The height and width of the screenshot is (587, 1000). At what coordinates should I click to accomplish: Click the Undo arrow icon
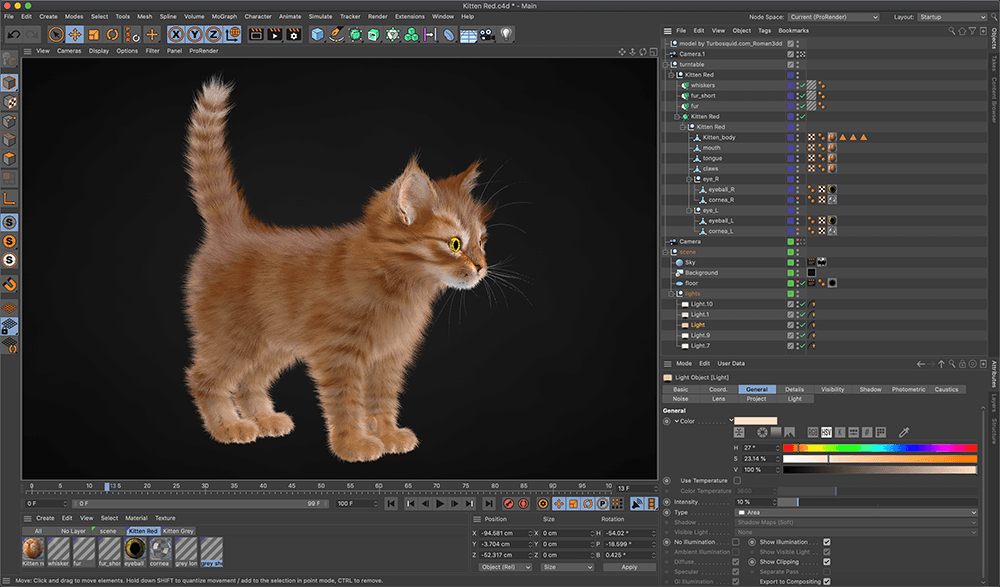(x=13, y=34)
